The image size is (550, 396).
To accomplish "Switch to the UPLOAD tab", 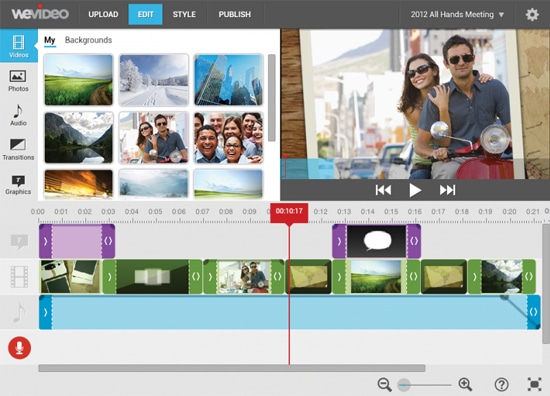I will 103,14.
